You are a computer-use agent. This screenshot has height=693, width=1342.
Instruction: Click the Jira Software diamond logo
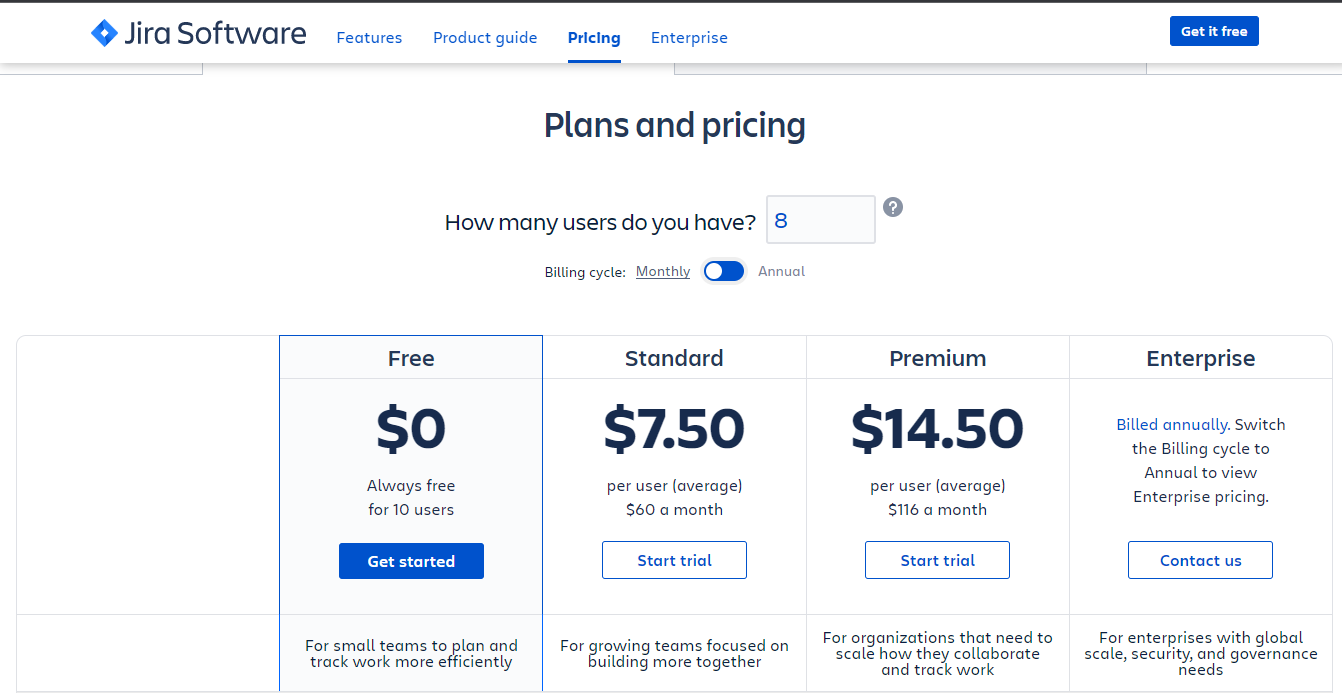104,33
